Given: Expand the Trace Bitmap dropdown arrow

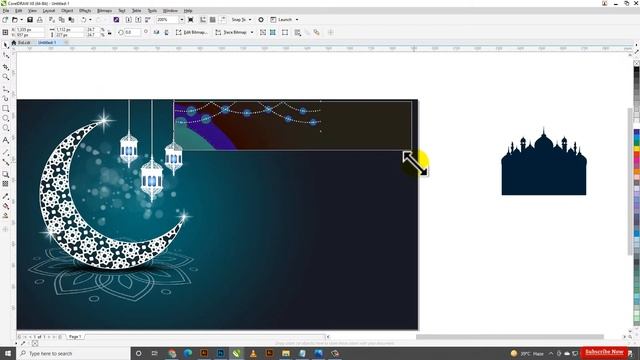Looking at the screenshot, I should (x=252, y=32).
